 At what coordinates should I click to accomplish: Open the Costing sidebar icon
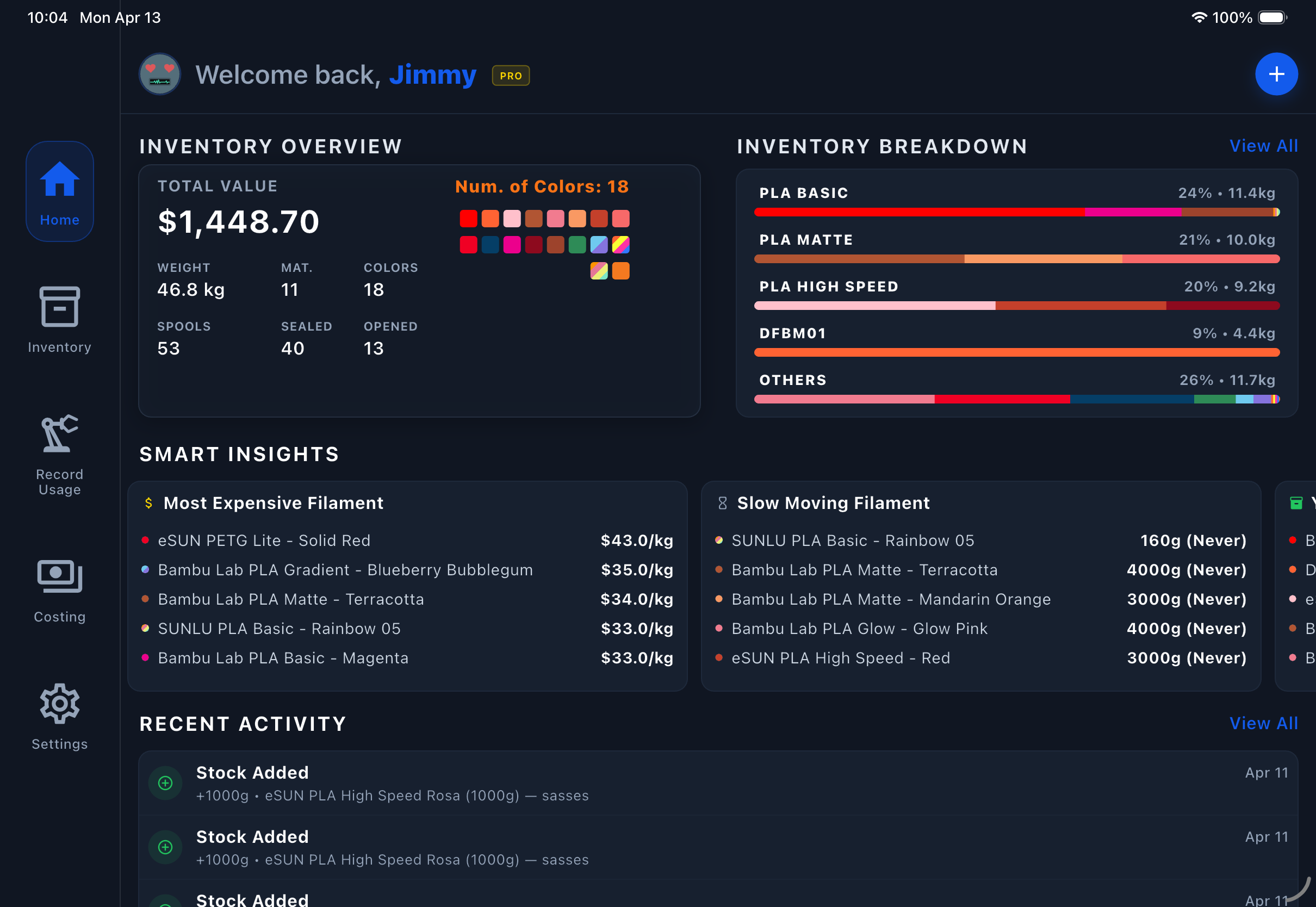pos(60,576)
